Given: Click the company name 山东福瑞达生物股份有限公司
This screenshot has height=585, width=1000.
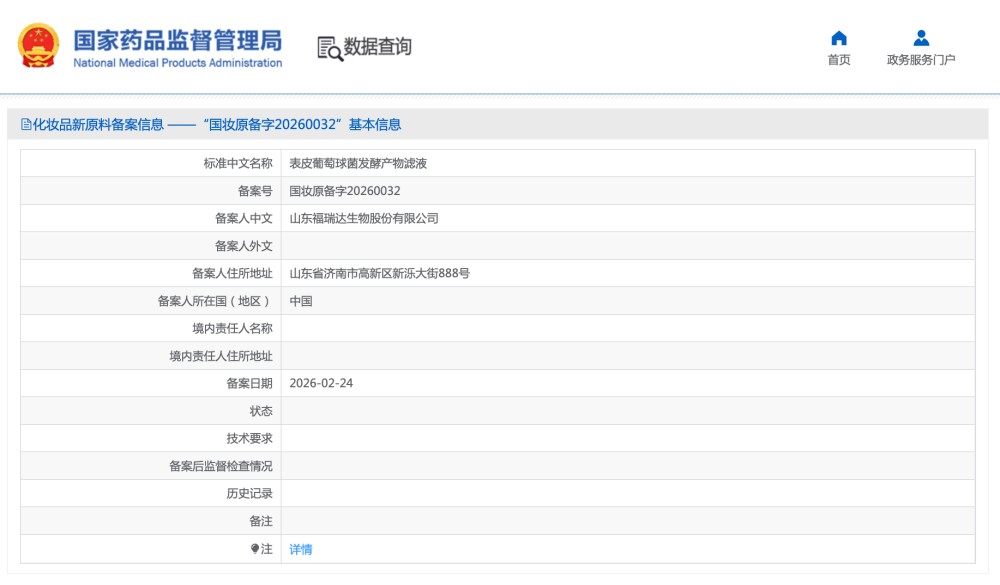Looking at the screenshot, I should (364, 218).
